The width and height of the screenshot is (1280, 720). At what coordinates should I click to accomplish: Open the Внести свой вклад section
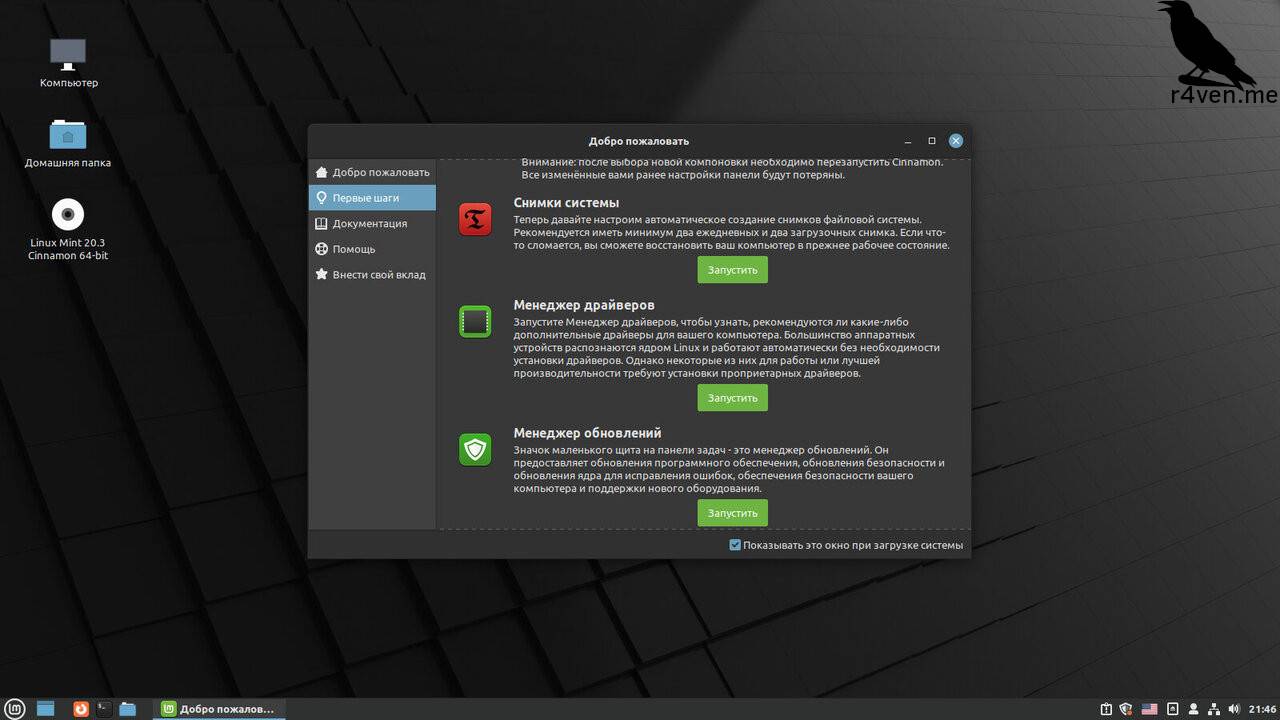coord(378,274)
